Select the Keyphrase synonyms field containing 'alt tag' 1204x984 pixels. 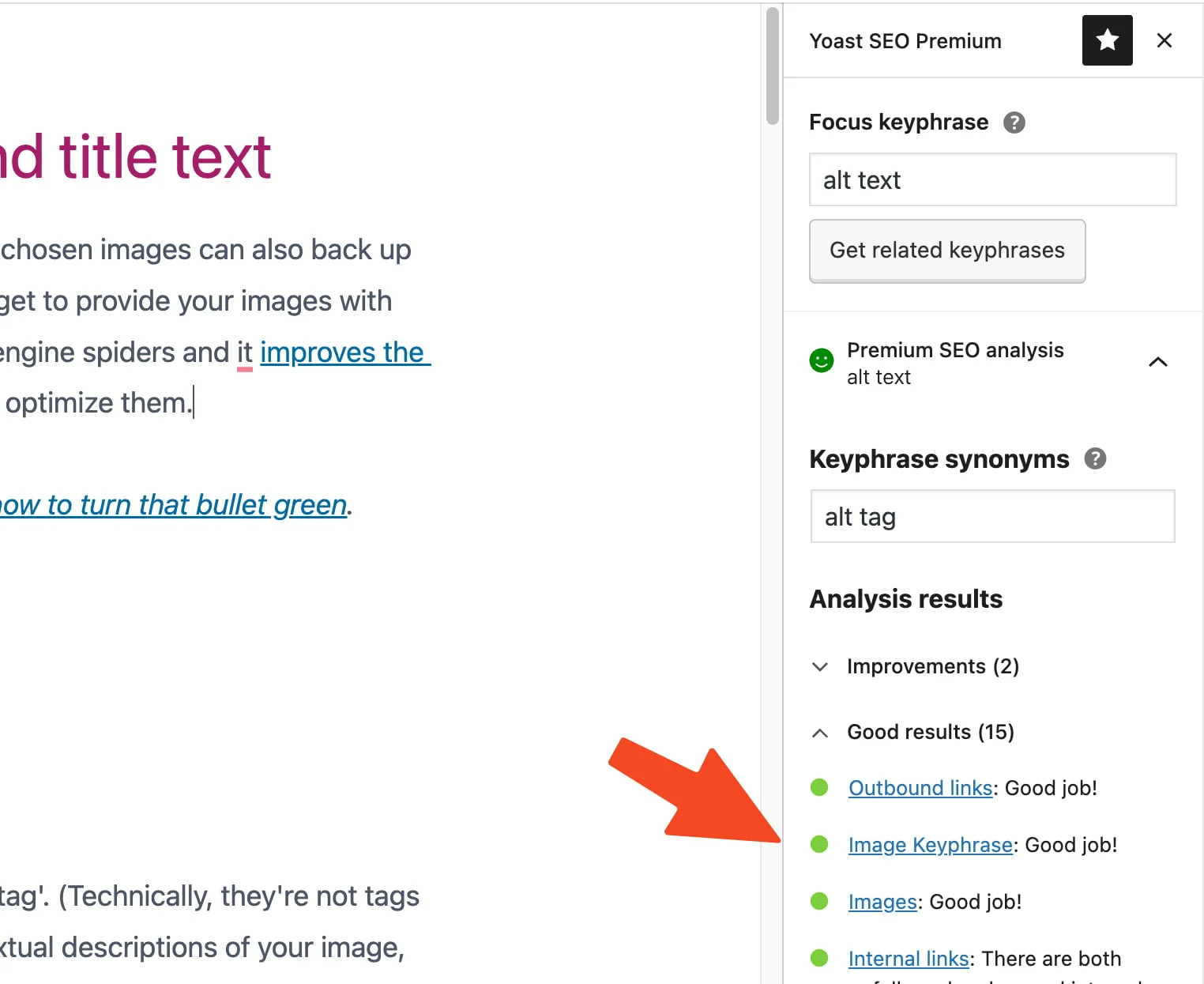pyautogui.click(x=991, y=516)
